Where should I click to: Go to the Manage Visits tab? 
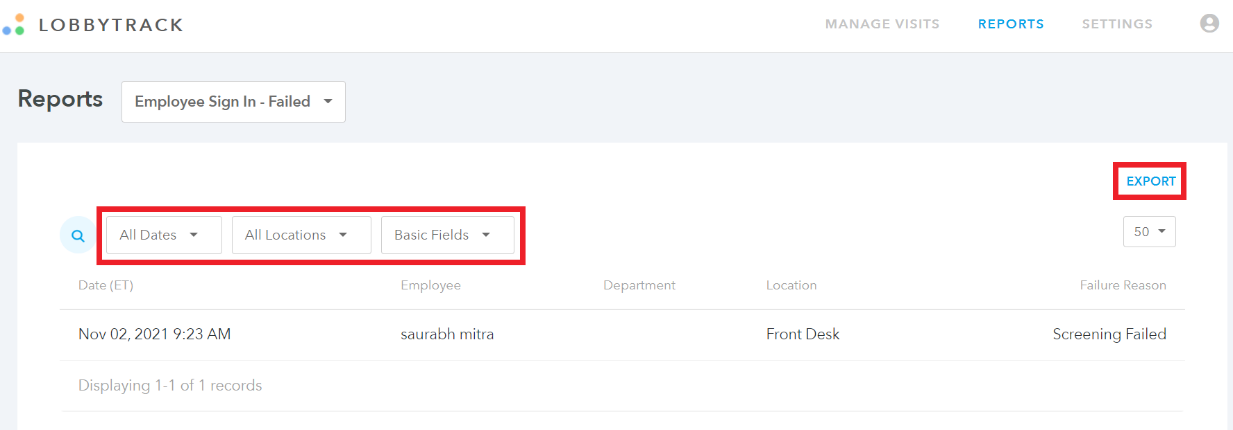pos(882,24)
